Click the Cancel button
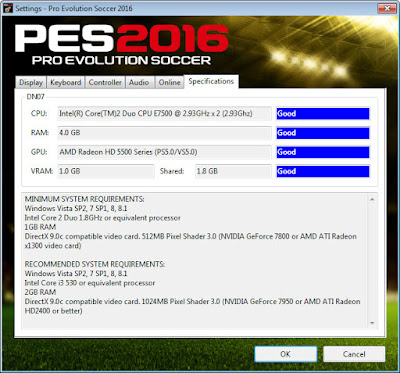400x373 pixels. click(x=354, y=354)
